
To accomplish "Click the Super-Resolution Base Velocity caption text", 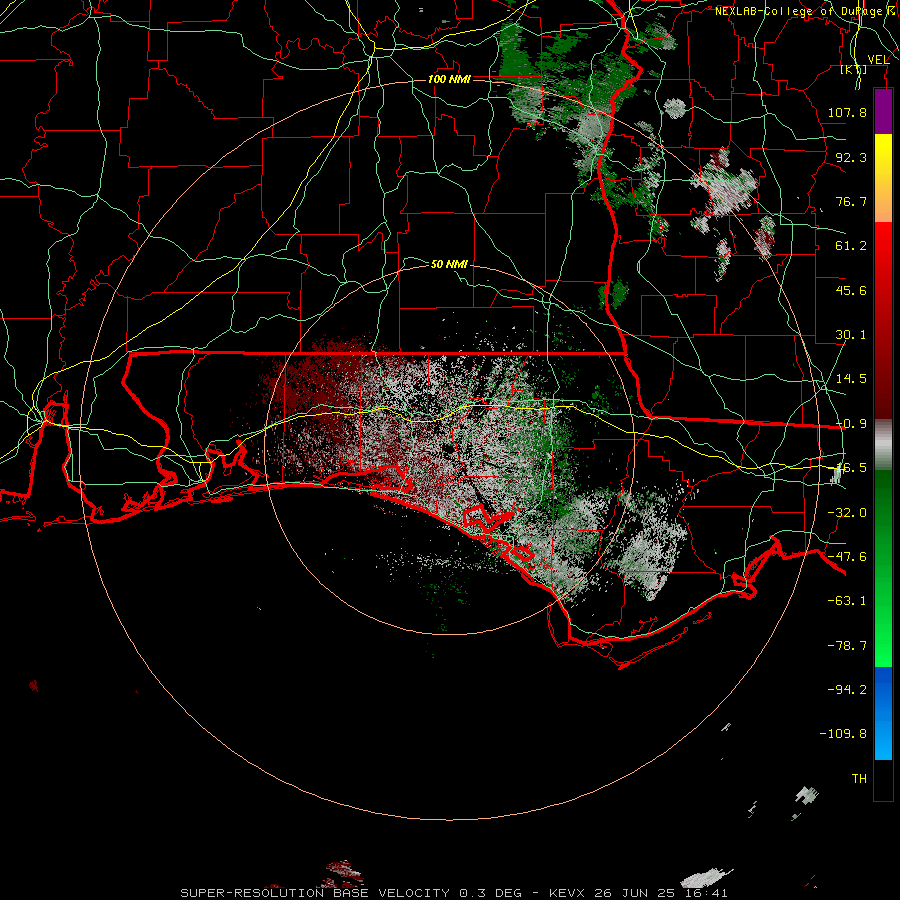I will (454, 893).
